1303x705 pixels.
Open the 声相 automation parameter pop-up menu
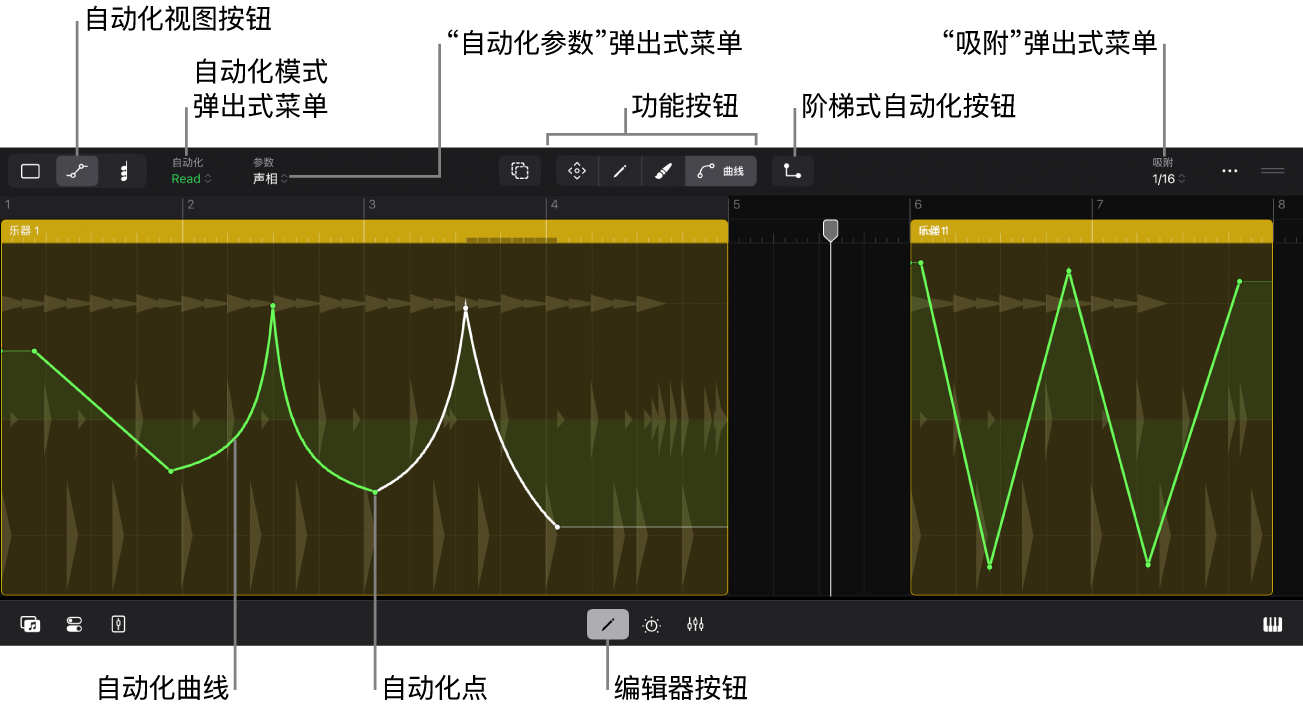coord(270,179)
